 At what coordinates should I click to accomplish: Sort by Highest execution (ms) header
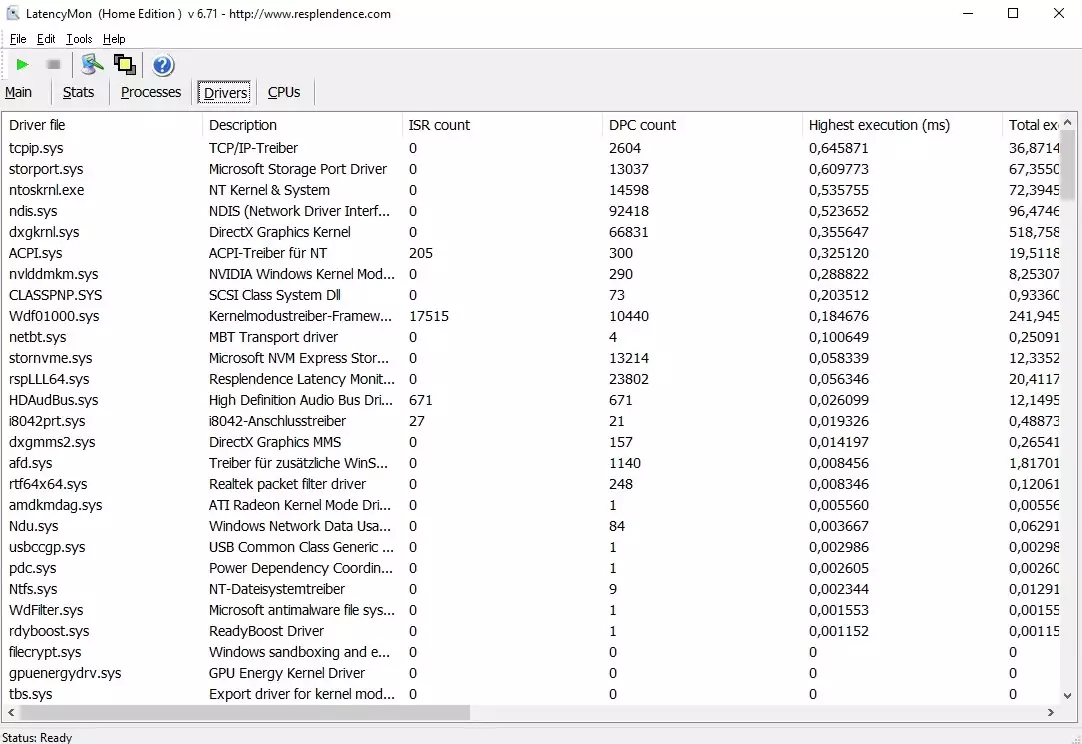(903, 125)
